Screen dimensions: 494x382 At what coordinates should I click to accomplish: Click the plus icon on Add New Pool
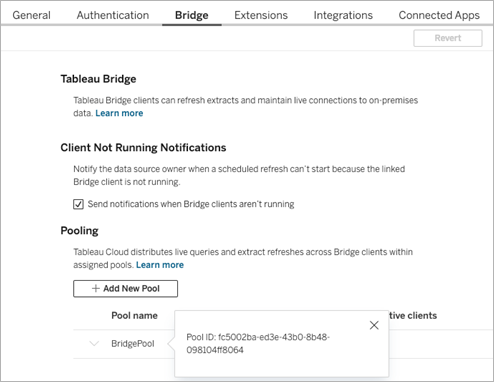[x=96, y=288]
